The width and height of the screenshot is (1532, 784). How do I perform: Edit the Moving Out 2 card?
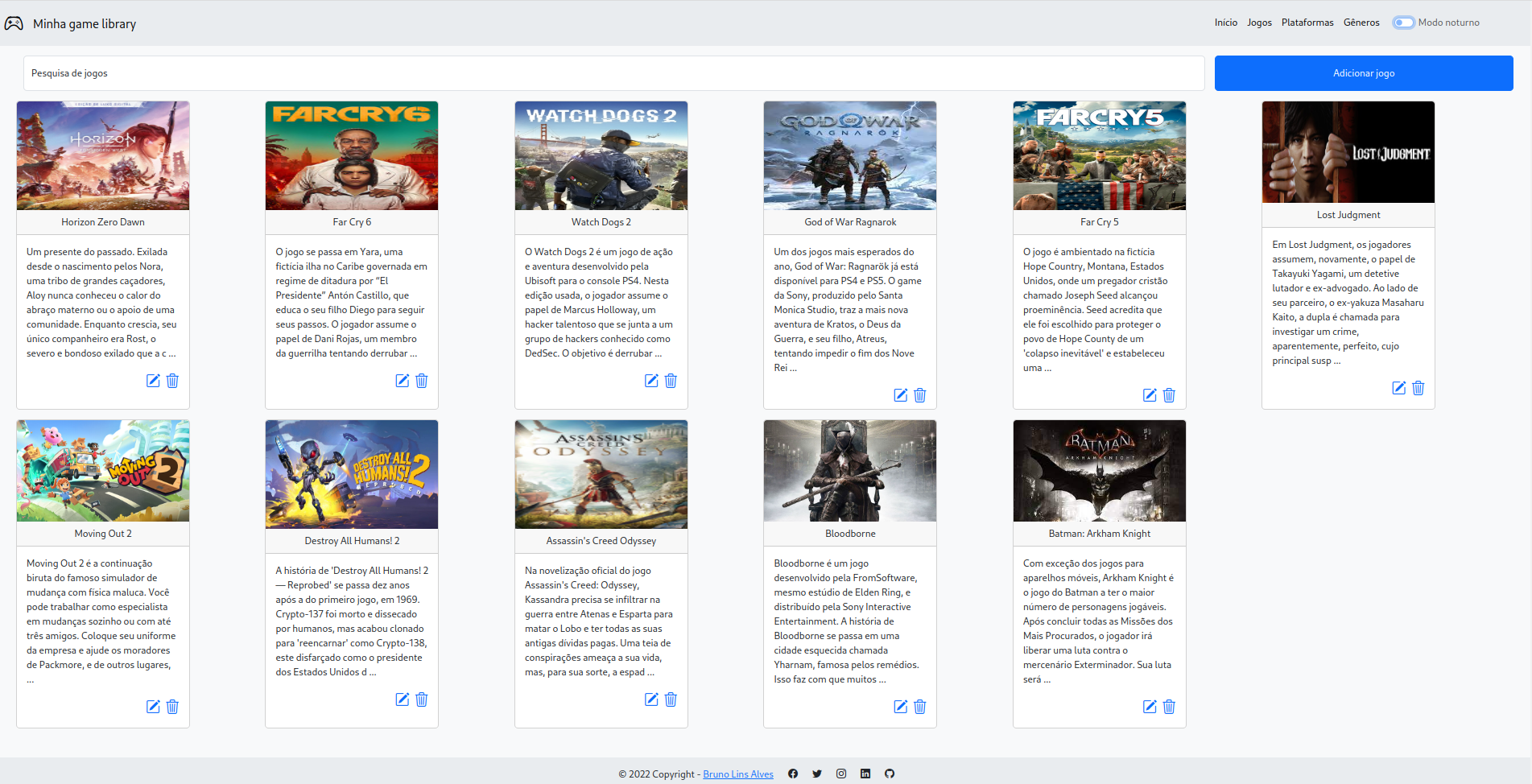click(x=153, y=707)
